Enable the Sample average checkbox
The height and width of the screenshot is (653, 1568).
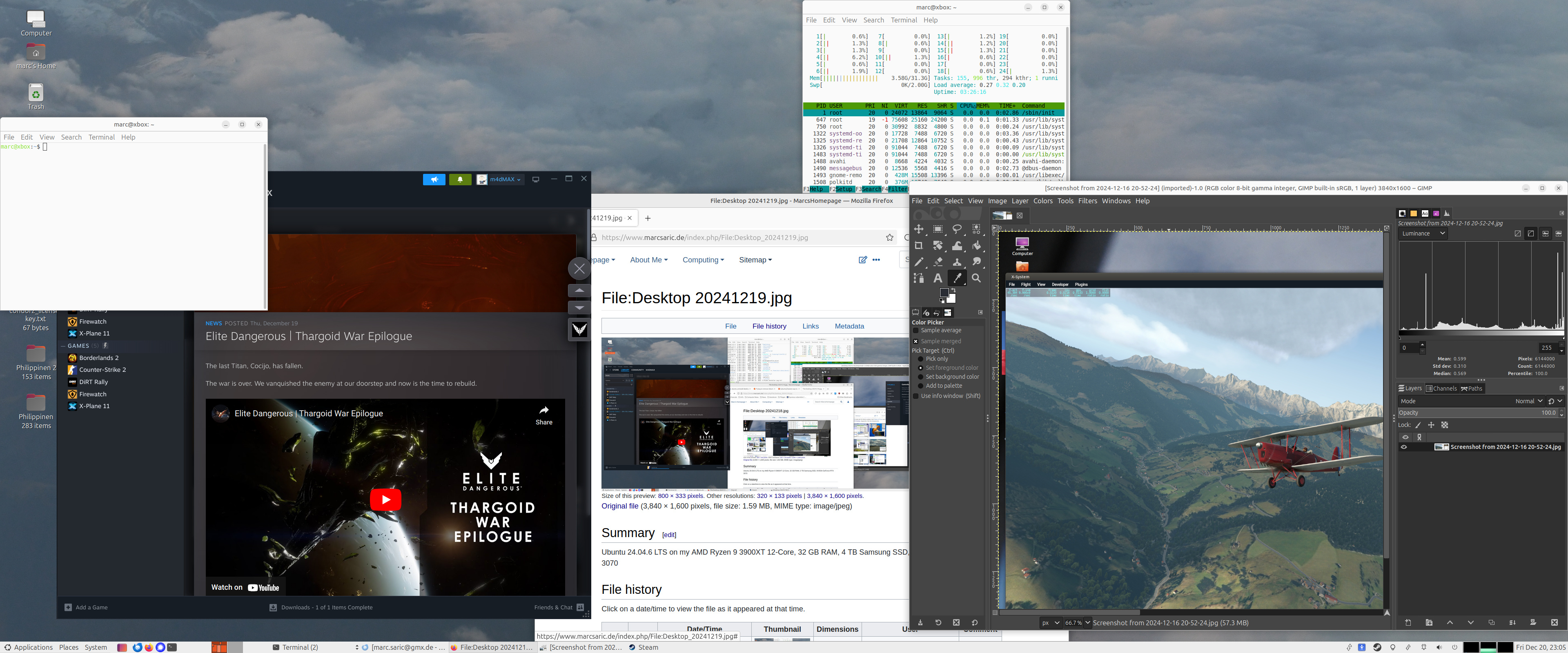coord(915,331)
